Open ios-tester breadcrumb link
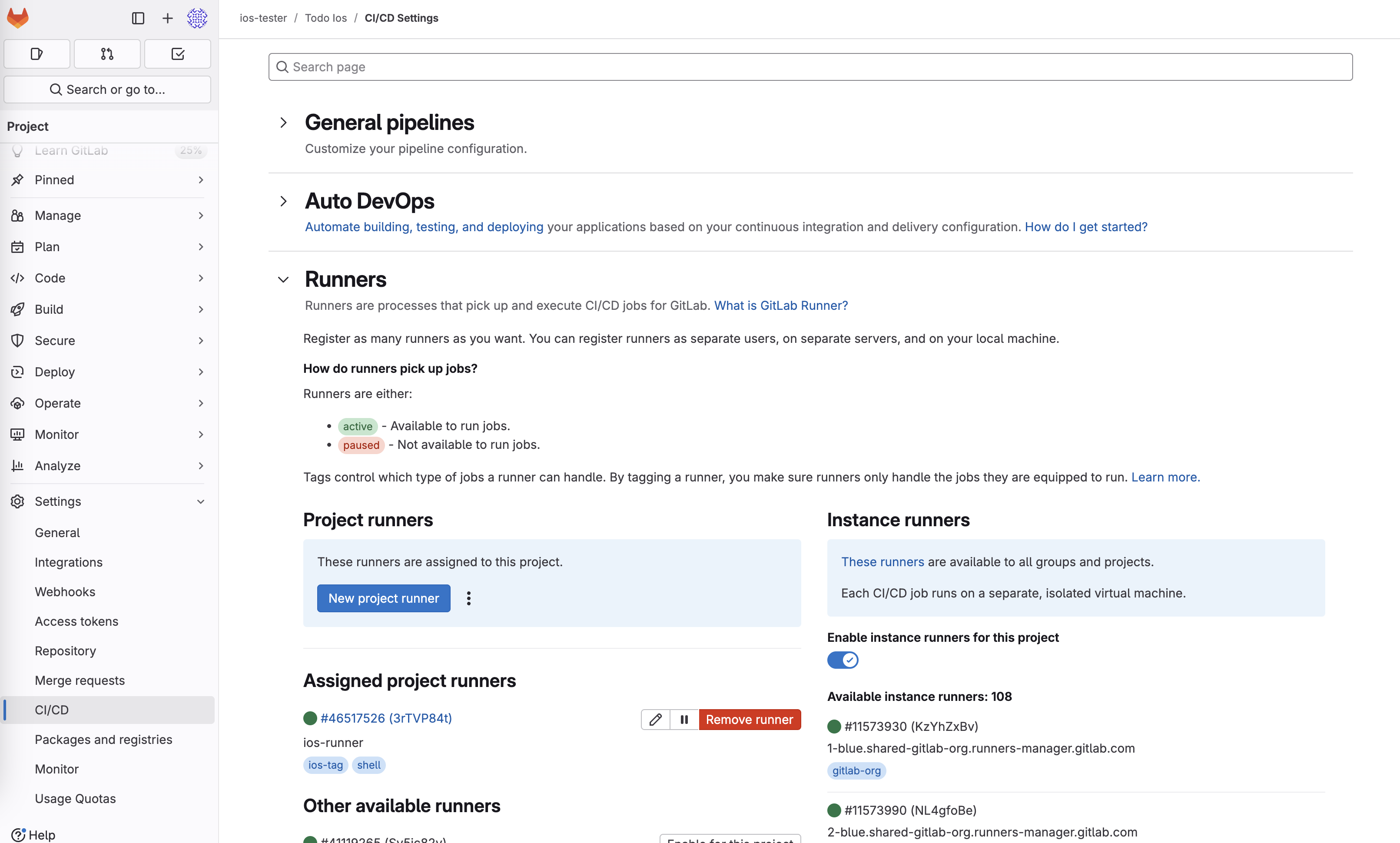The height and width of the screenshot is (843, 1400). coord(263,18)
